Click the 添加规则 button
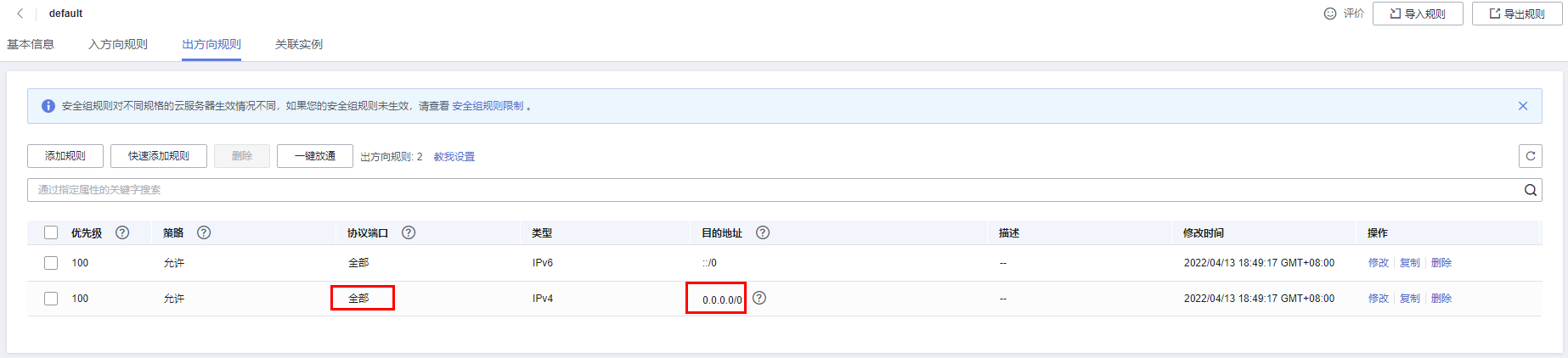Screen dimensions: 1568x358 tap(65, 156)
